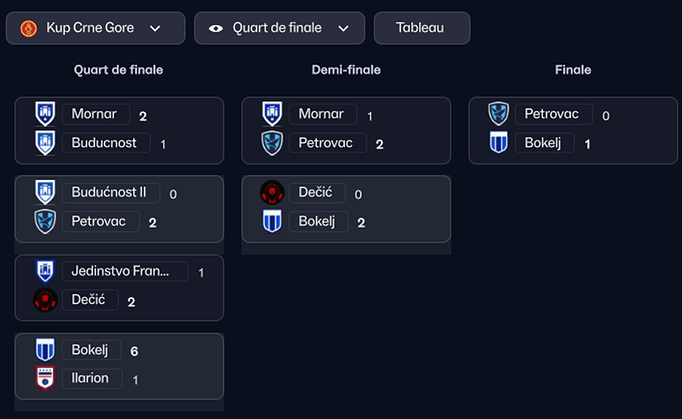The width and height of the screenshot is (682, 419).
Task: Click the eye icon beside Quart de finale
Action: (x=216, y=28)
